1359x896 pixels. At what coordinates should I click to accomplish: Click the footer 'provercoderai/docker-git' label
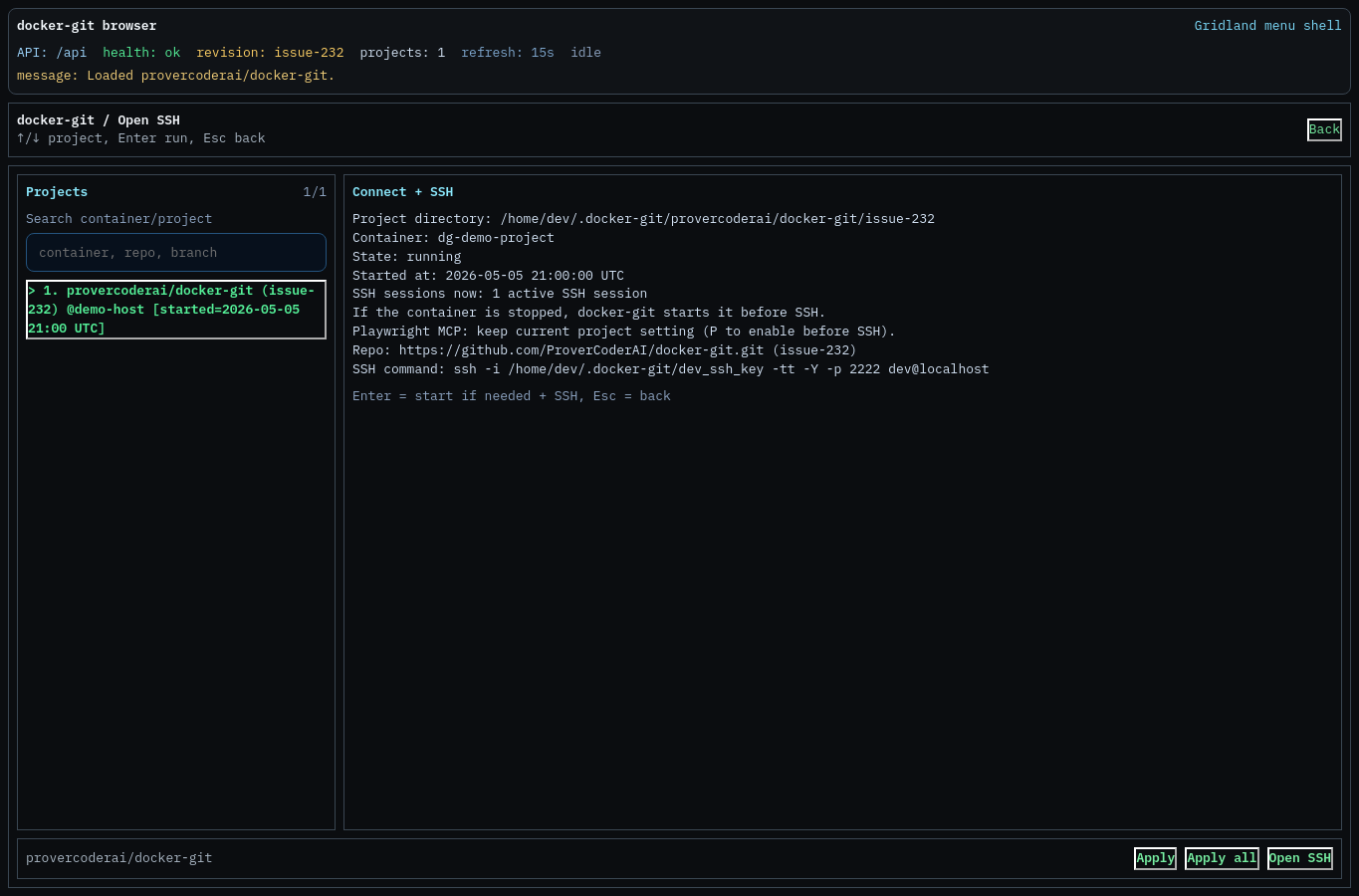(118, 858)
